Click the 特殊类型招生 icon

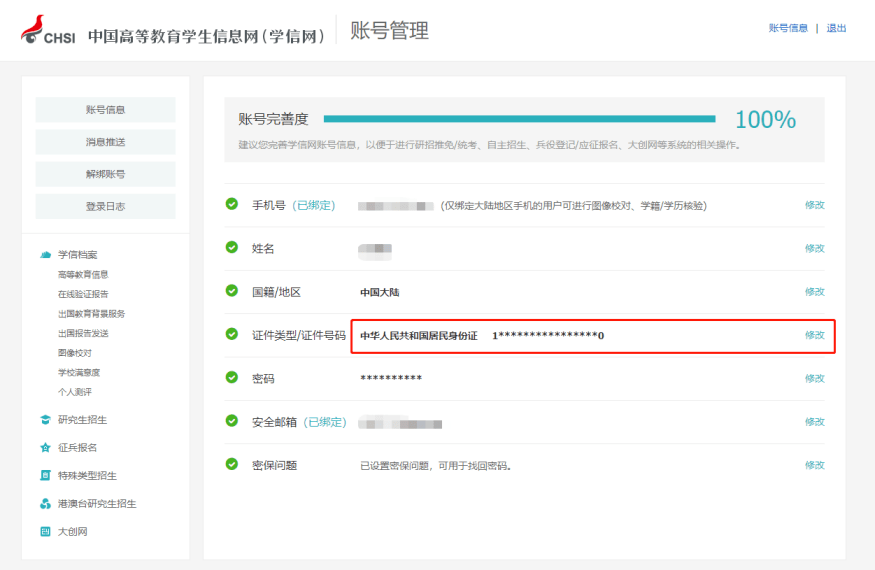pos(45,476)
